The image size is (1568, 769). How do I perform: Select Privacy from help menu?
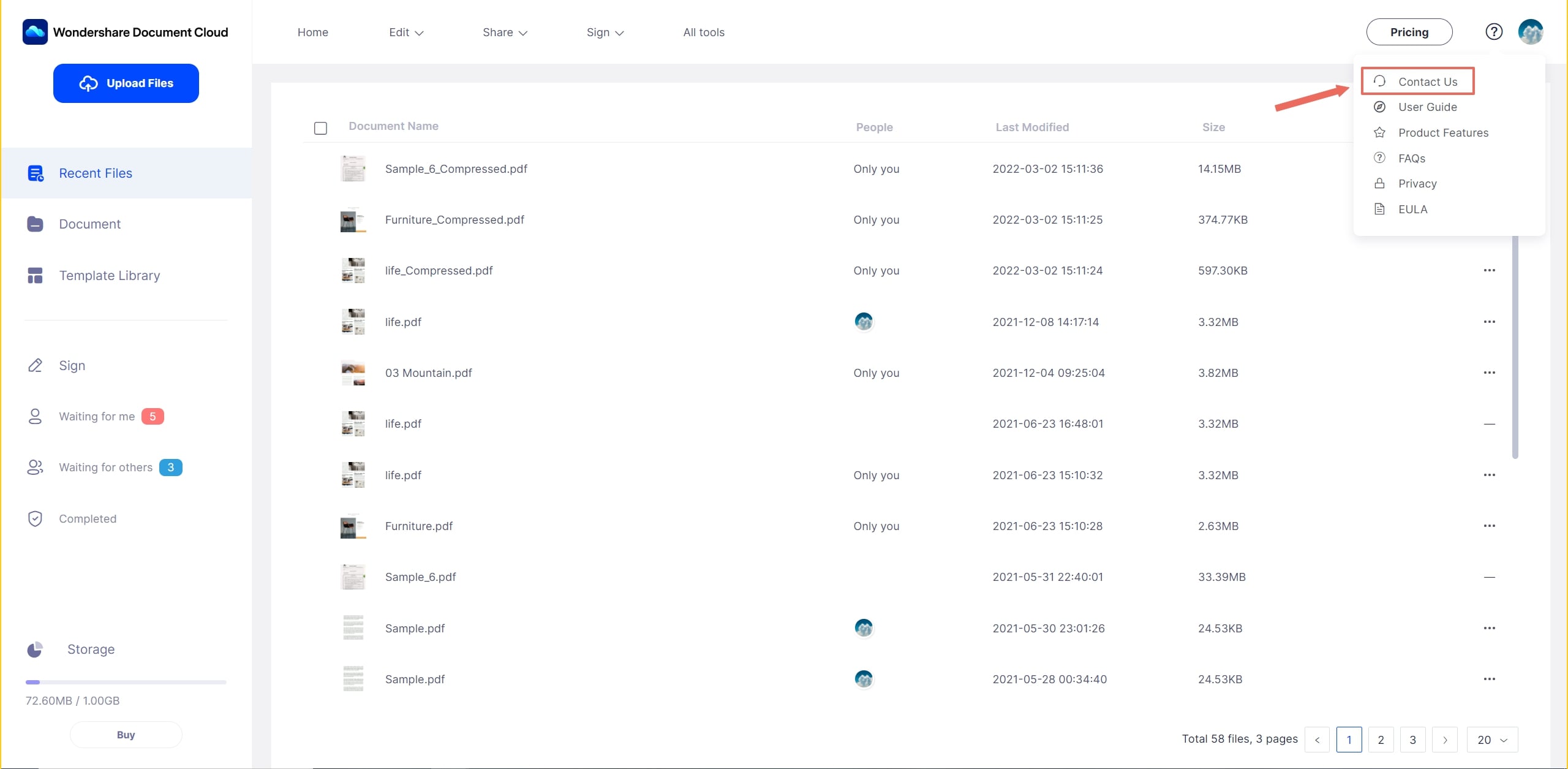(x=1417, y=184)
